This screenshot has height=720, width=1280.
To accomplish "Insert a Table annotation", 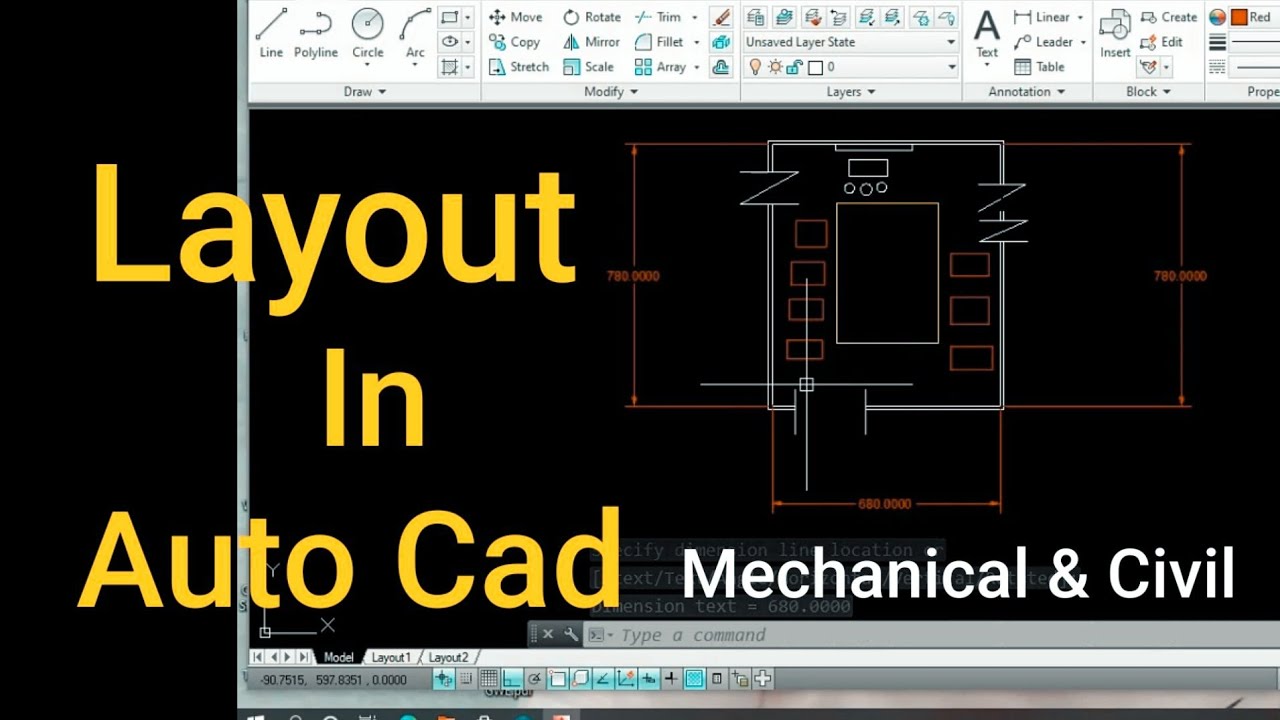I will tap(1039, 67).
